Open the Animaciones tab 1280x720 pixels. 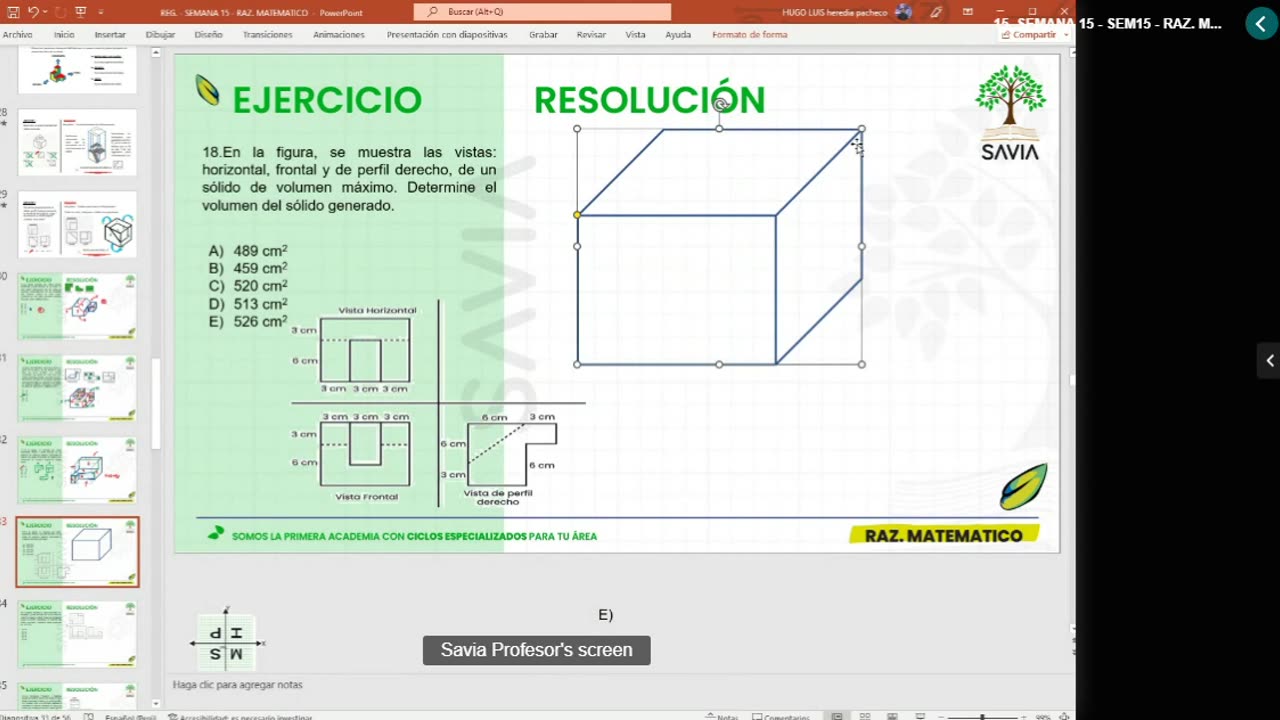tap(339, 34)
